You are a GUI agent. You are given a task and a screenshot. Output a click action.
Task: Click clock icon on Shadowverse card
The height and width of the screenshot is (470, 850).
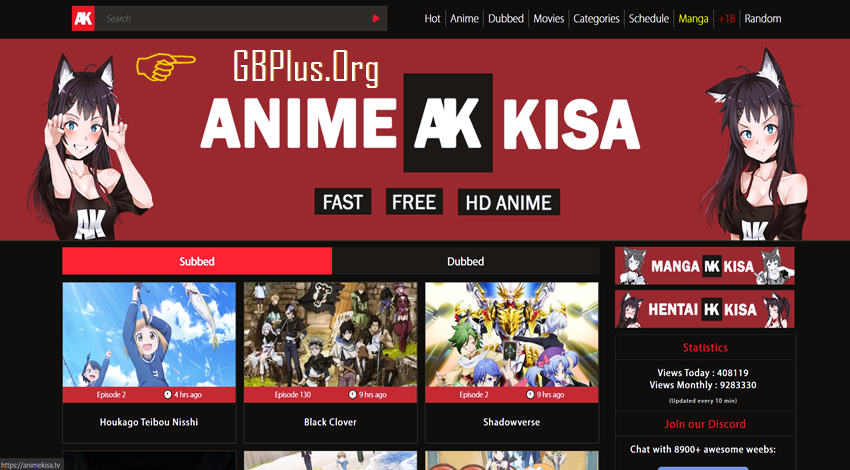pyautogui.click(x=530, y=395)
